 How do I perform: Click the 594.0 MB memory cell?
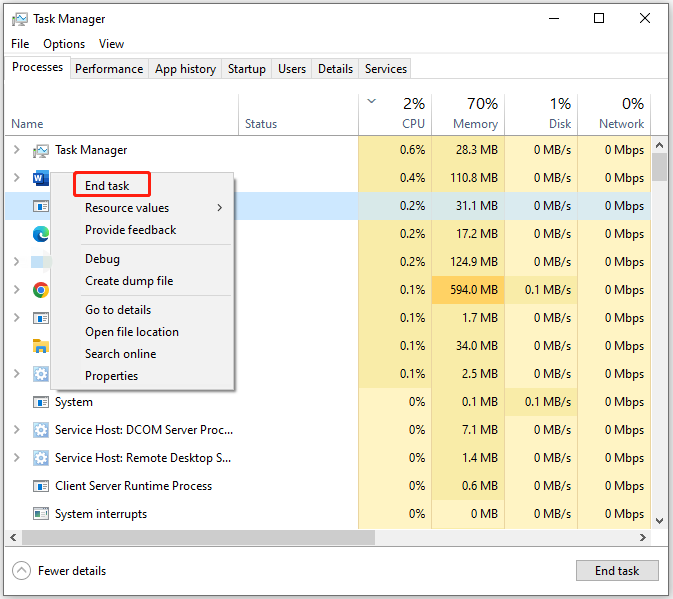468,290
